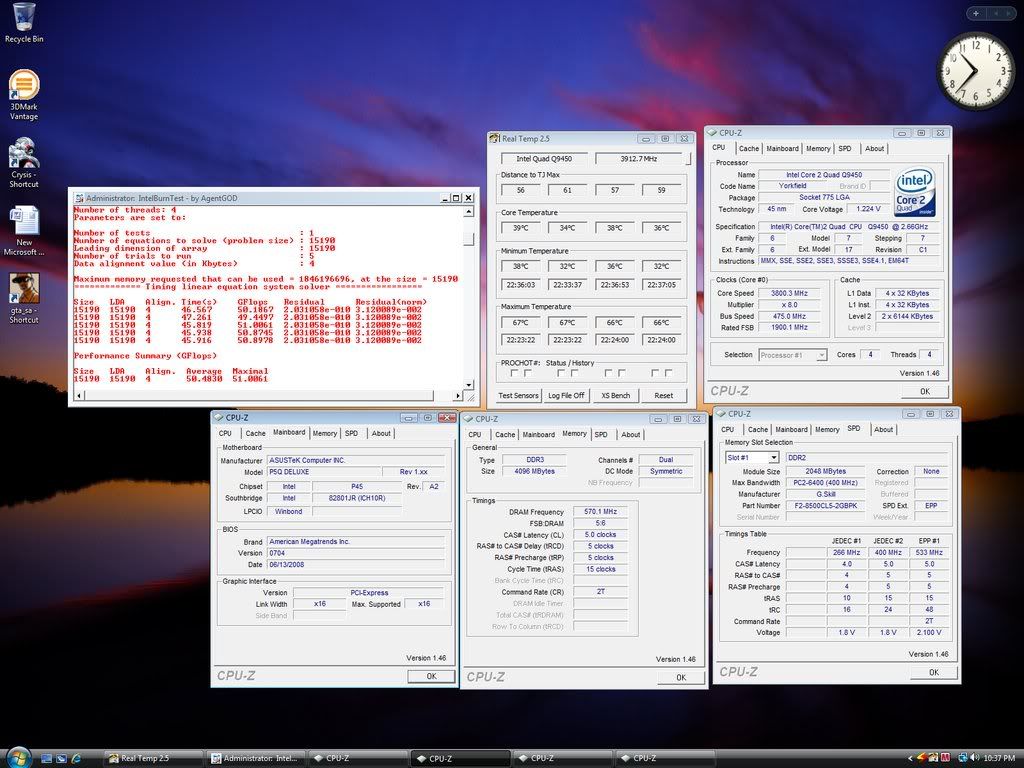Click the FSB:DRAM 5:6 ratio value

(601, 523)
